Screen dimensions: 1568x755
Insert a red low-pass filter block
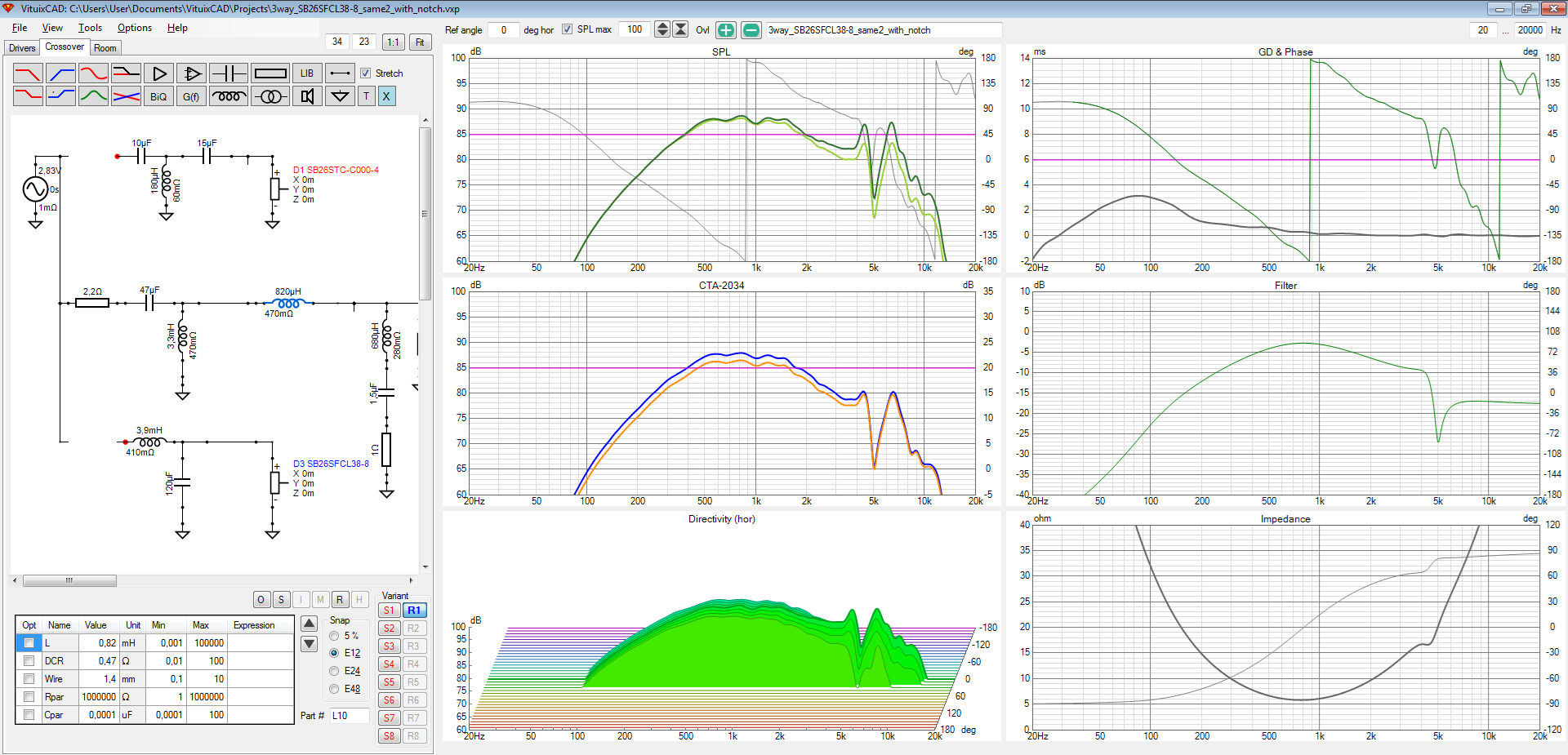pyautogui.click(x=28, y=73)
